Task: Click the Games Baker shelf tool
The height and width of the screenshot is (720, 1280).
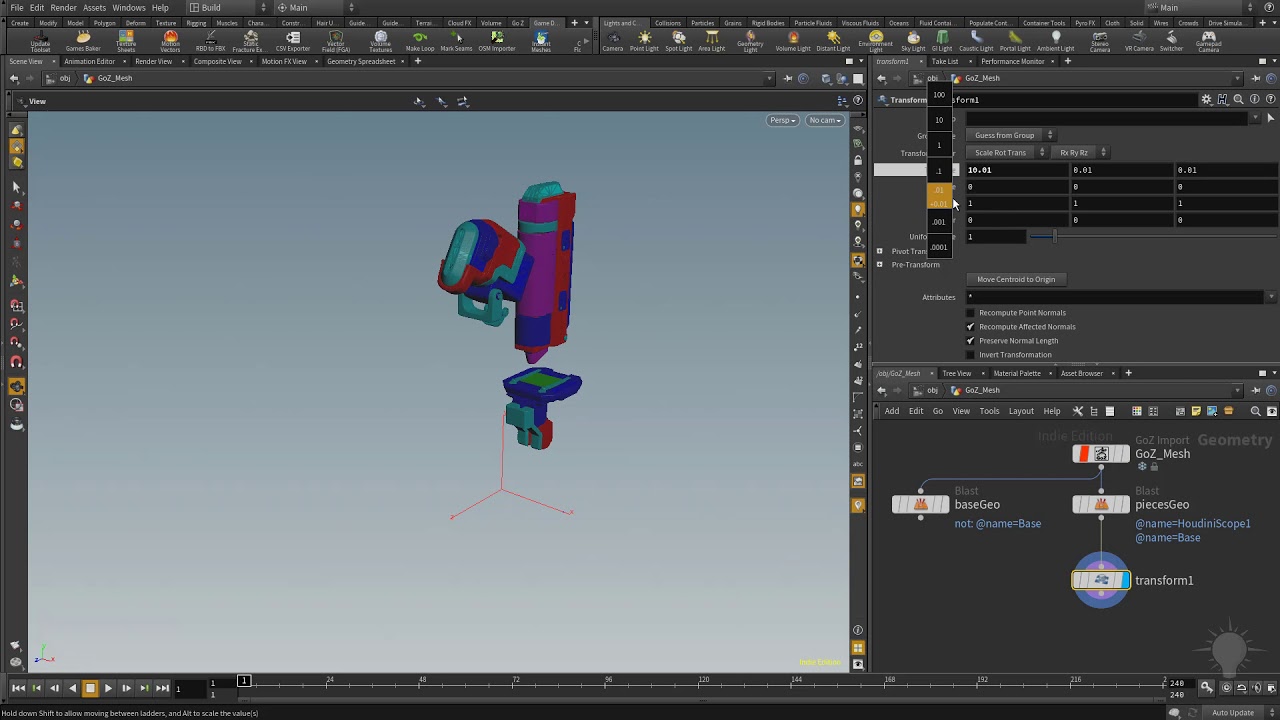Action: point(83,41)
